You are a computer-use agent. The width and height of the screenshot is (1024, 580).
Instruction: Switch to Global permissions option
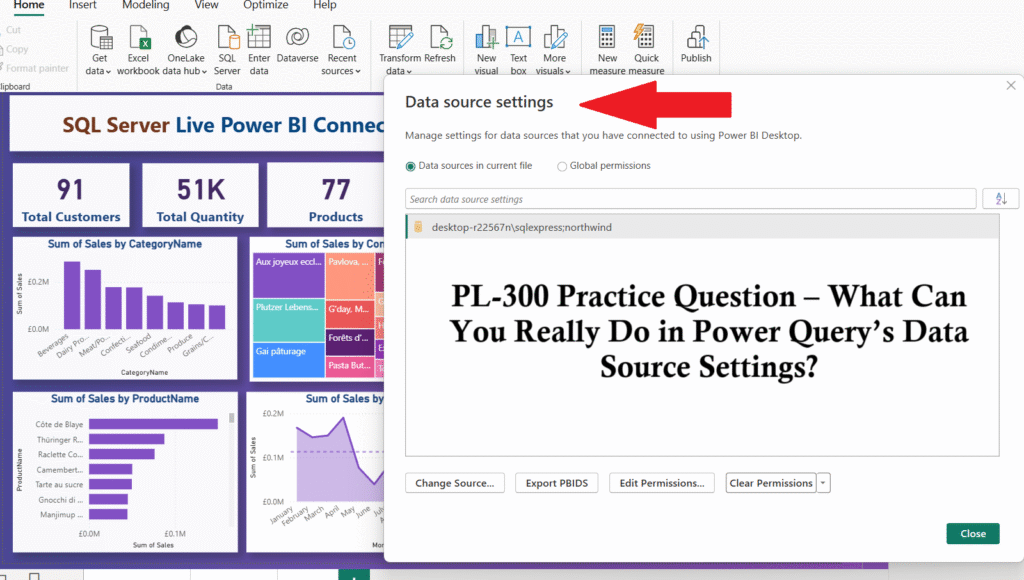point(562,165)
